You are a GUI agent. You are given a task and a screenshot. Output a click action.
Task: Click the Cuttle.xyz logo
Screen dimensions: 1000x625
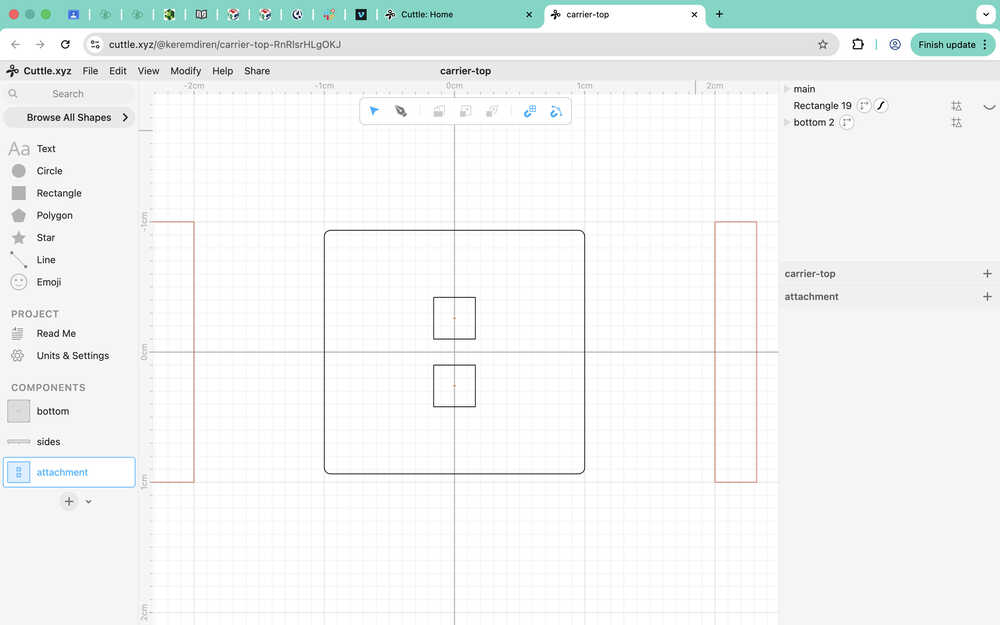click(39, 71)
